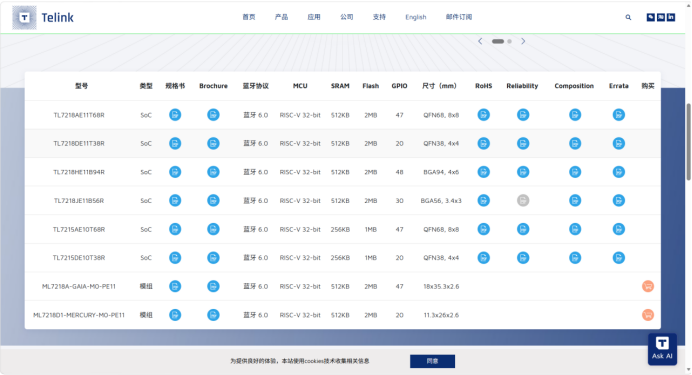Screen dimensions: 692x375
Task: Select the second carousel dot indicator
Action: (509, 41)
